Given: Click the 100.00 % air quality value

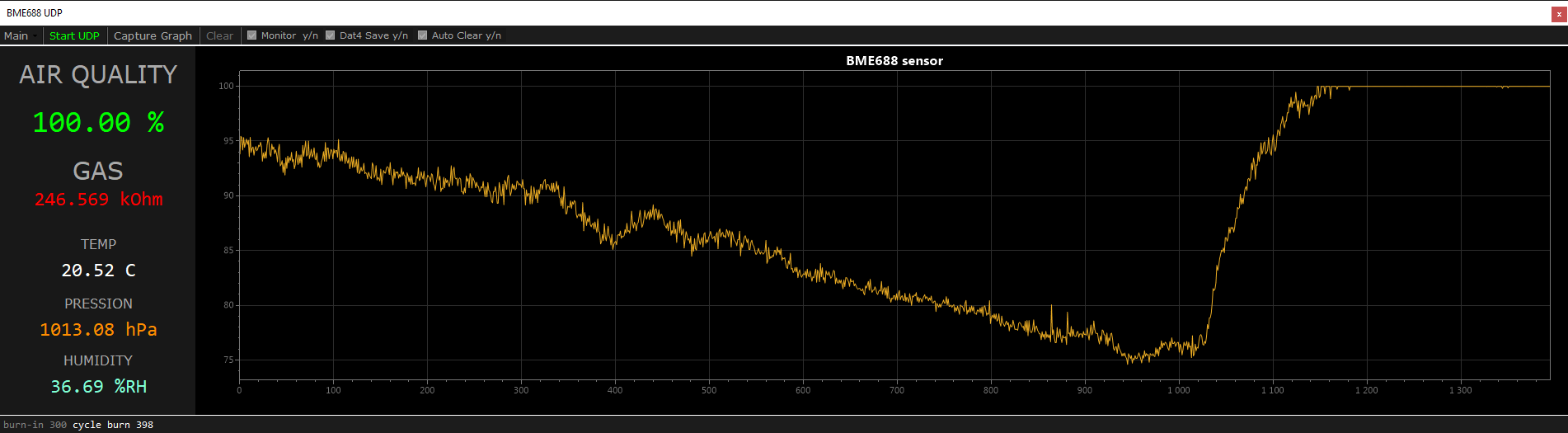Looking at the screenshot, I should click(98, 123).
